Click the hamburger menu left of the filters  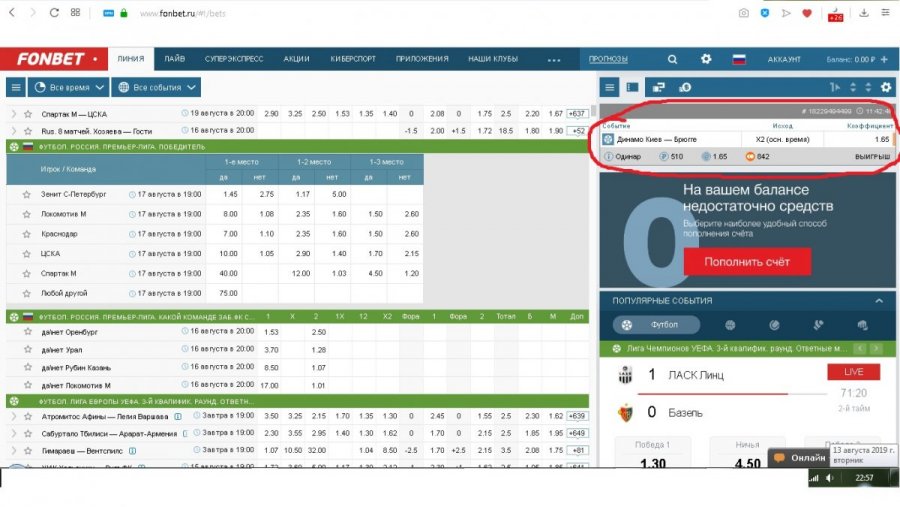16,87
